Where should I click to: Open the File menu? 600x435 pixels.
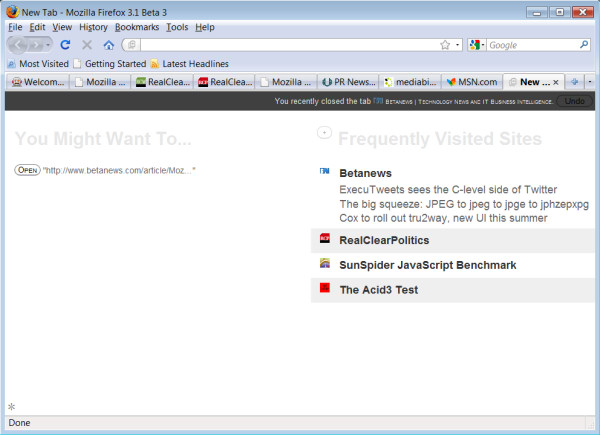click(15, 27)
